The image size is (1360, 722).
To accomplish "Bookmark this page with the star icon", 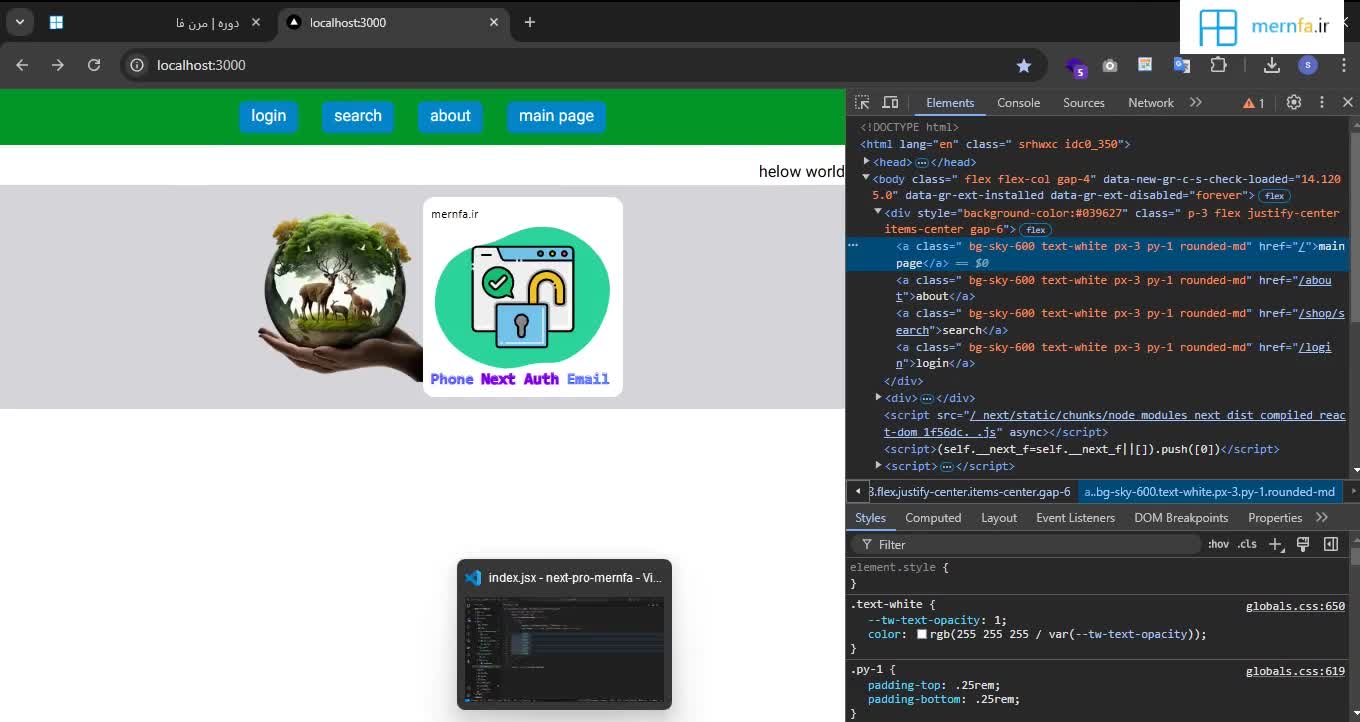I will coord(1024,65).
